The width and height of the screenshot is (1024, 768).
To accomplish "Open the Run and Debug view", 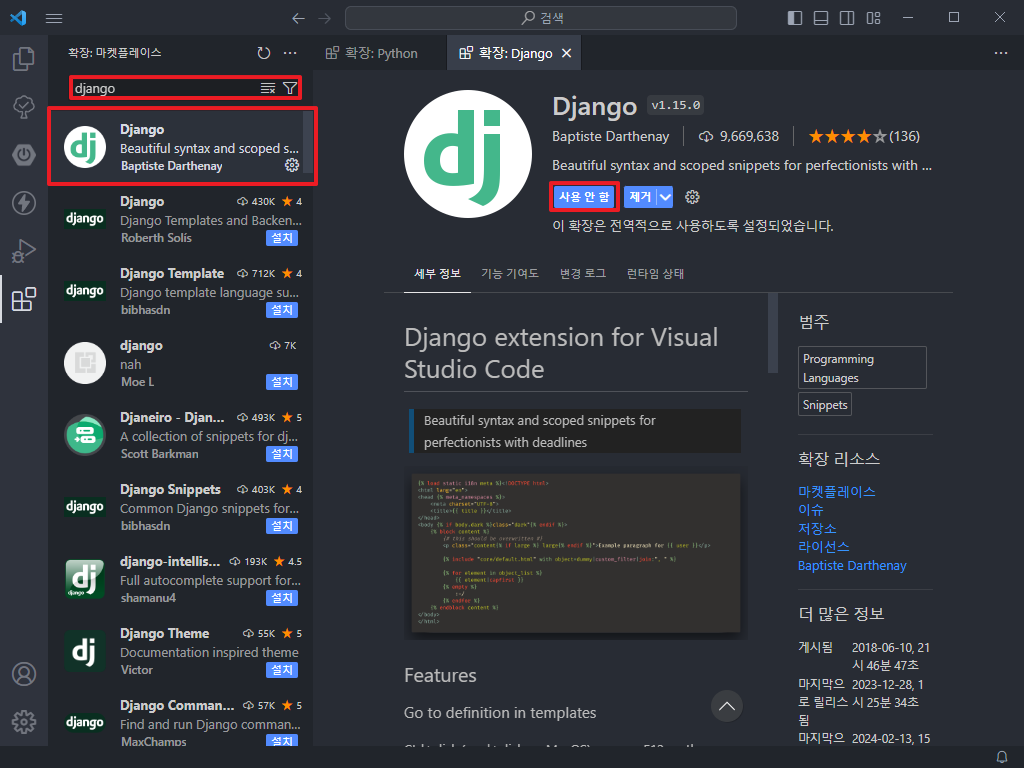I will (24, 251).
